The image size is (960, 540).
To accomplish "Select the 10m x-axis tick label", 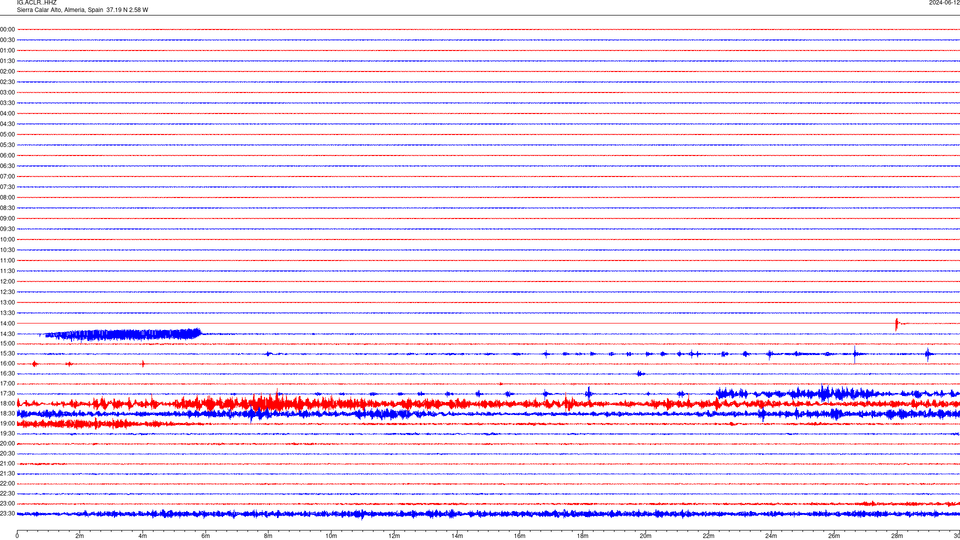I will coord(331,536).
